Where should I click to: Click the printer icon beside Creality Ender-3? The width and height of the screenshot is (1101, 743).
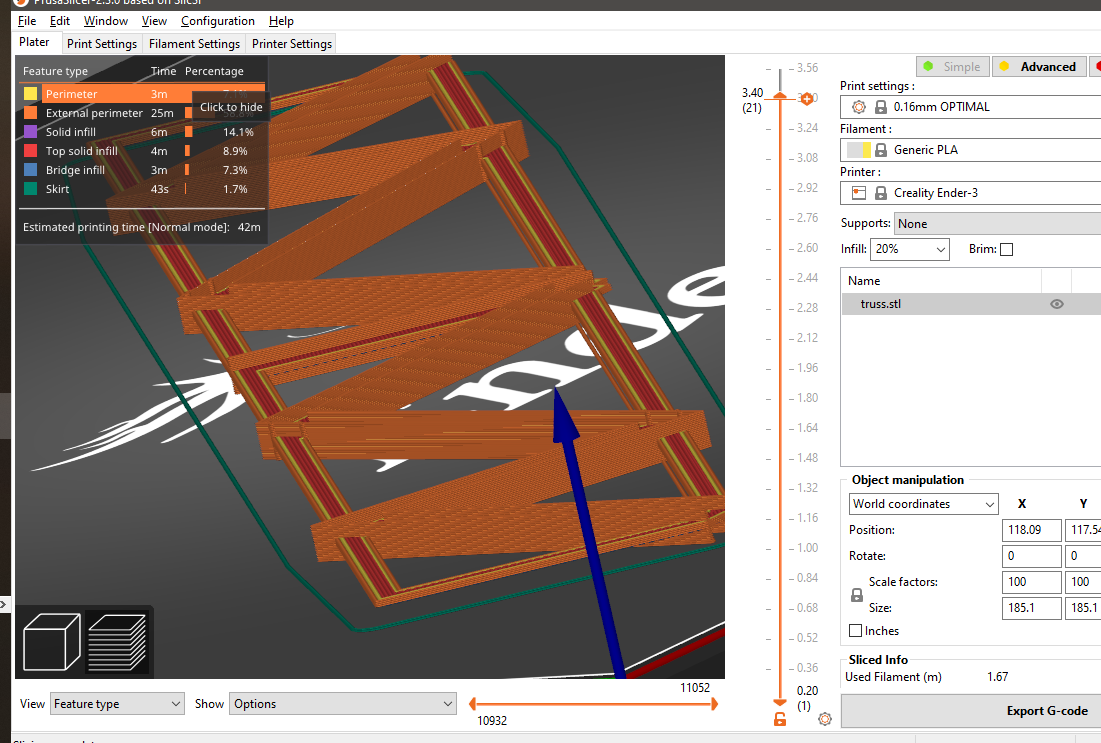[858, 192]
